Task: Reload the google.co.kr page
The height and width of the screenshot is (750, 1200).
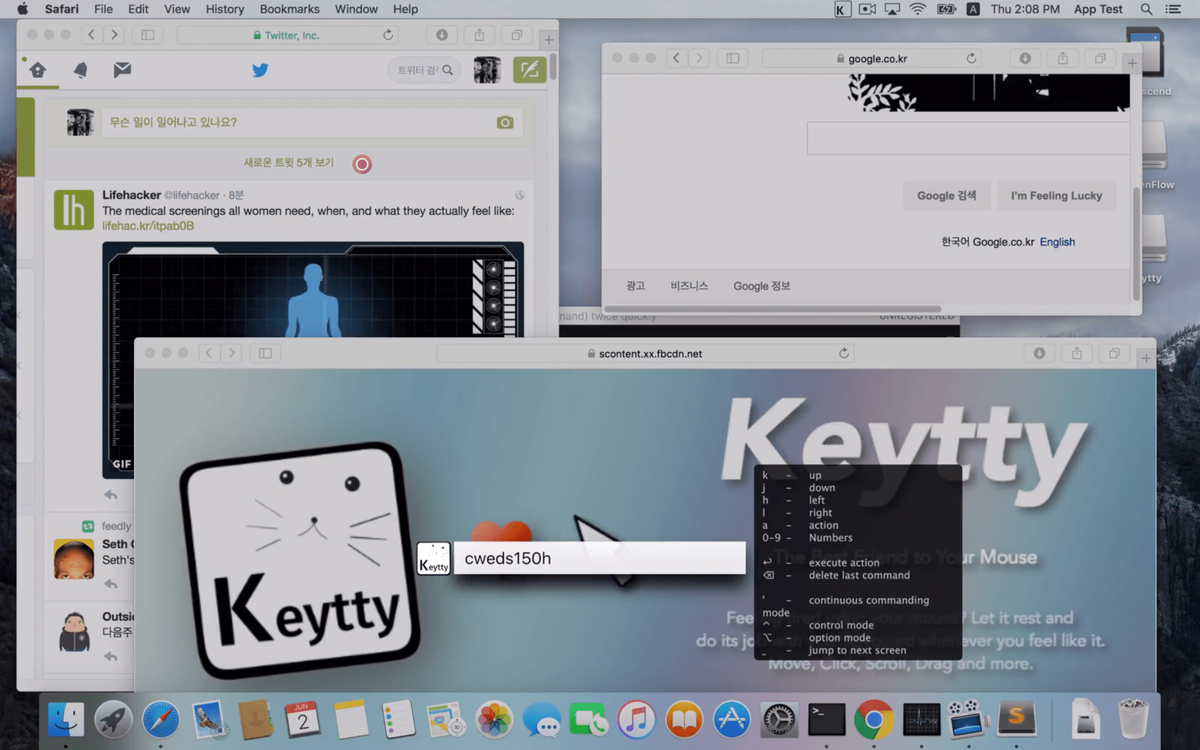Action: click(x=971, y=59)
